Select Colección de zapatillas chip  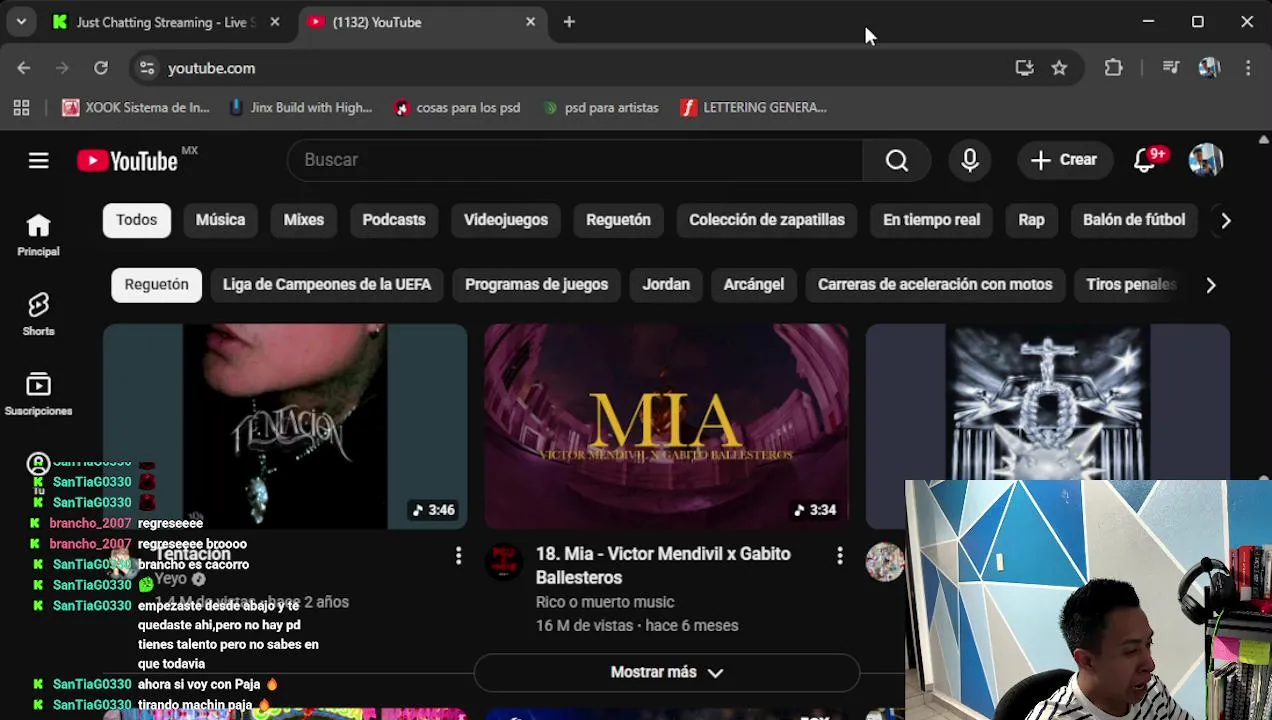coord(767,220)
